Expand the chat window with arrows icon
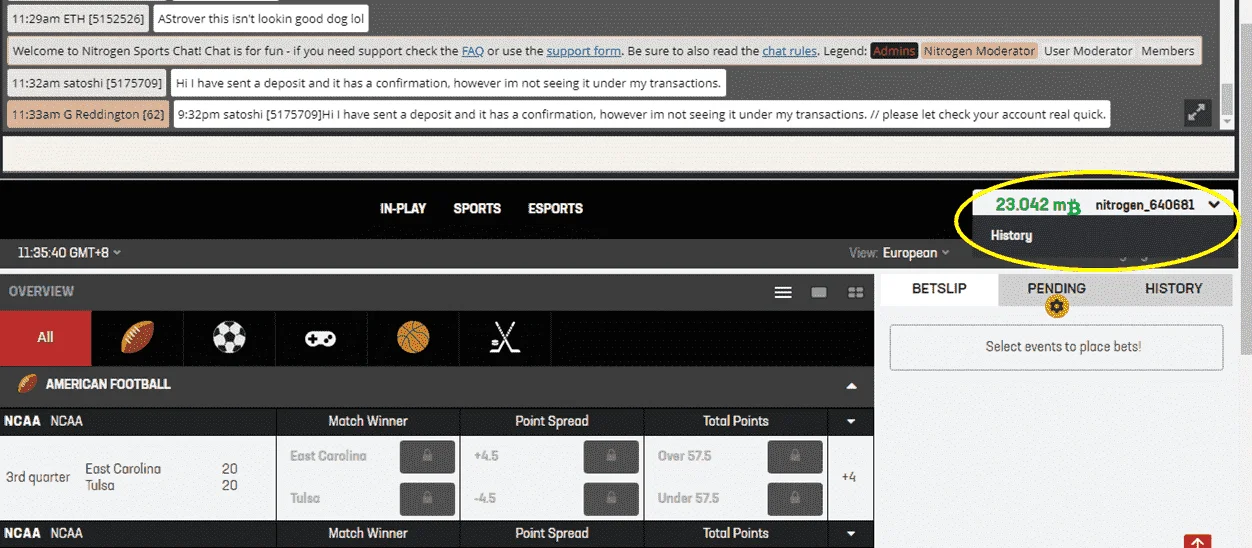 (1196, 113)
